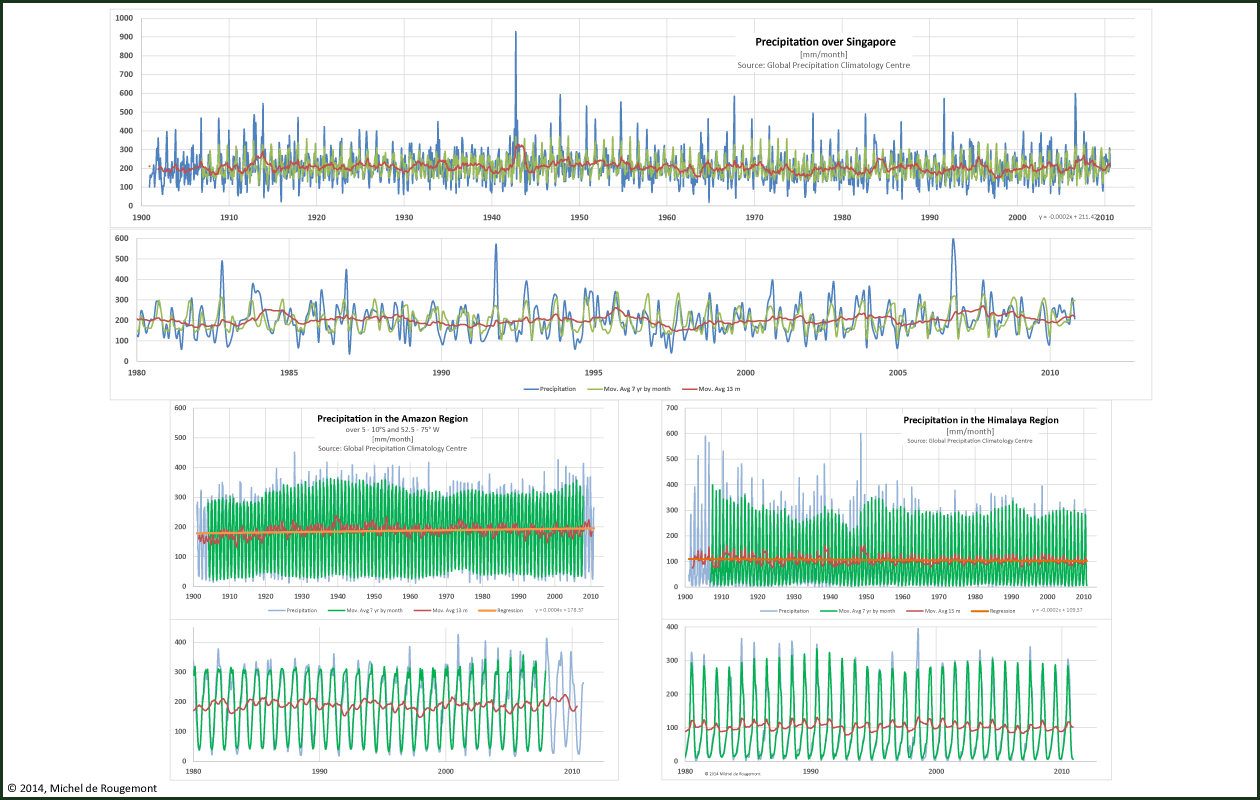Viewport: 1260px width, 800px height.
Task: Click the 'Precipitation in the Amazon Region' title
Action: [392, 418]
